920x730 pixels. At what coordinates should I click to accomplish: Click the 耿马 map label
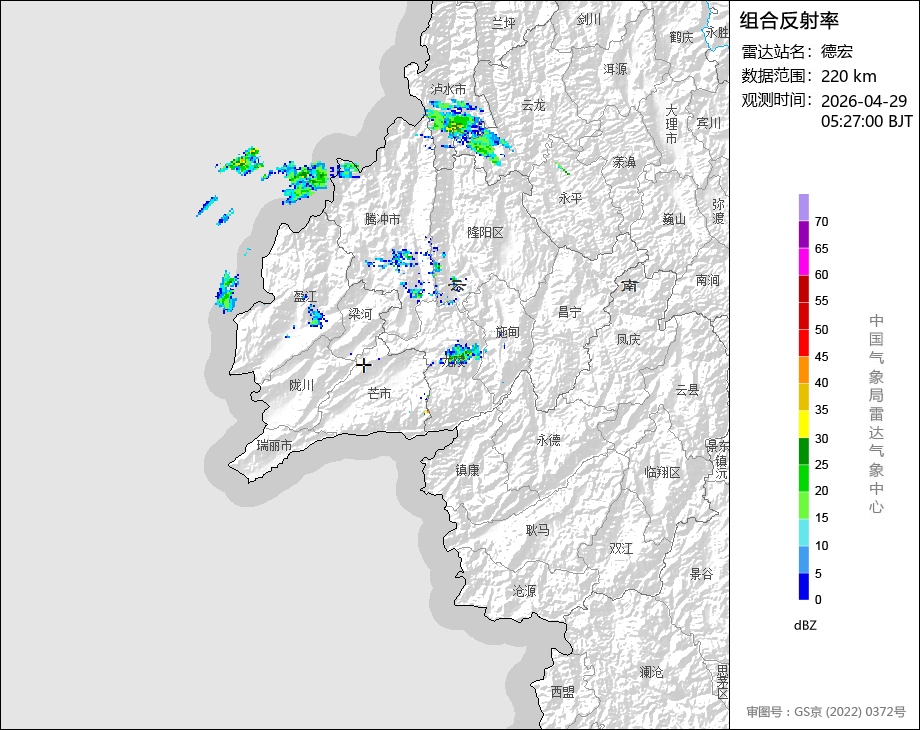click(x=537, y=530)
